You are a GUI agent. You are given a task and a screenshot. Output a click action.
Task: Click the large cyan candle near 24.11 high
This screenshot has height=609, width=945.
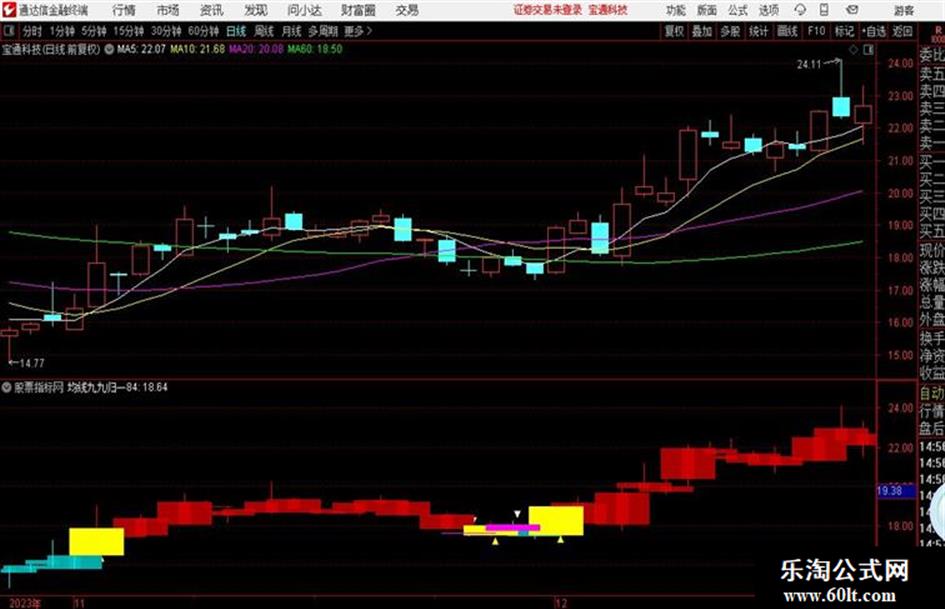841,106
